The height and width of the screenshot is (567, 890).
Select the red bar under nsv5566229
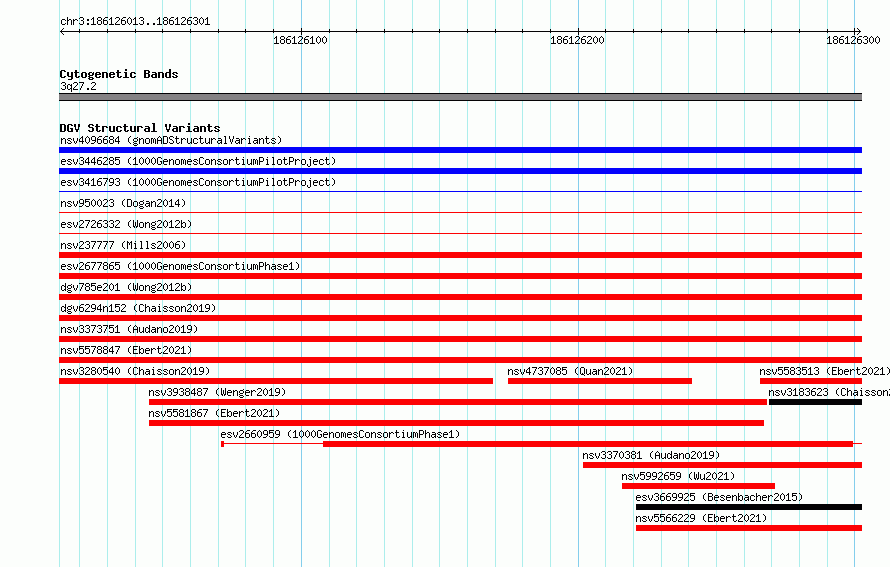(x=749, y=528)
